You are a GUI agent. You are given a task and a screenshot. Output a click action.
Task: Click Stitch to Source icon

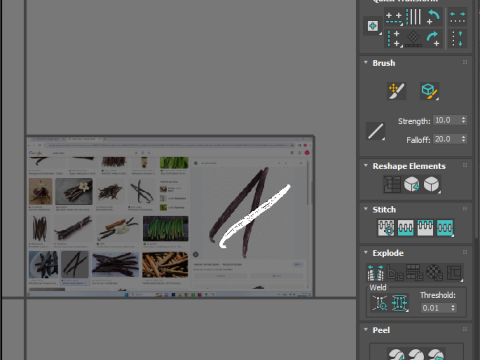tap(425, 228)
